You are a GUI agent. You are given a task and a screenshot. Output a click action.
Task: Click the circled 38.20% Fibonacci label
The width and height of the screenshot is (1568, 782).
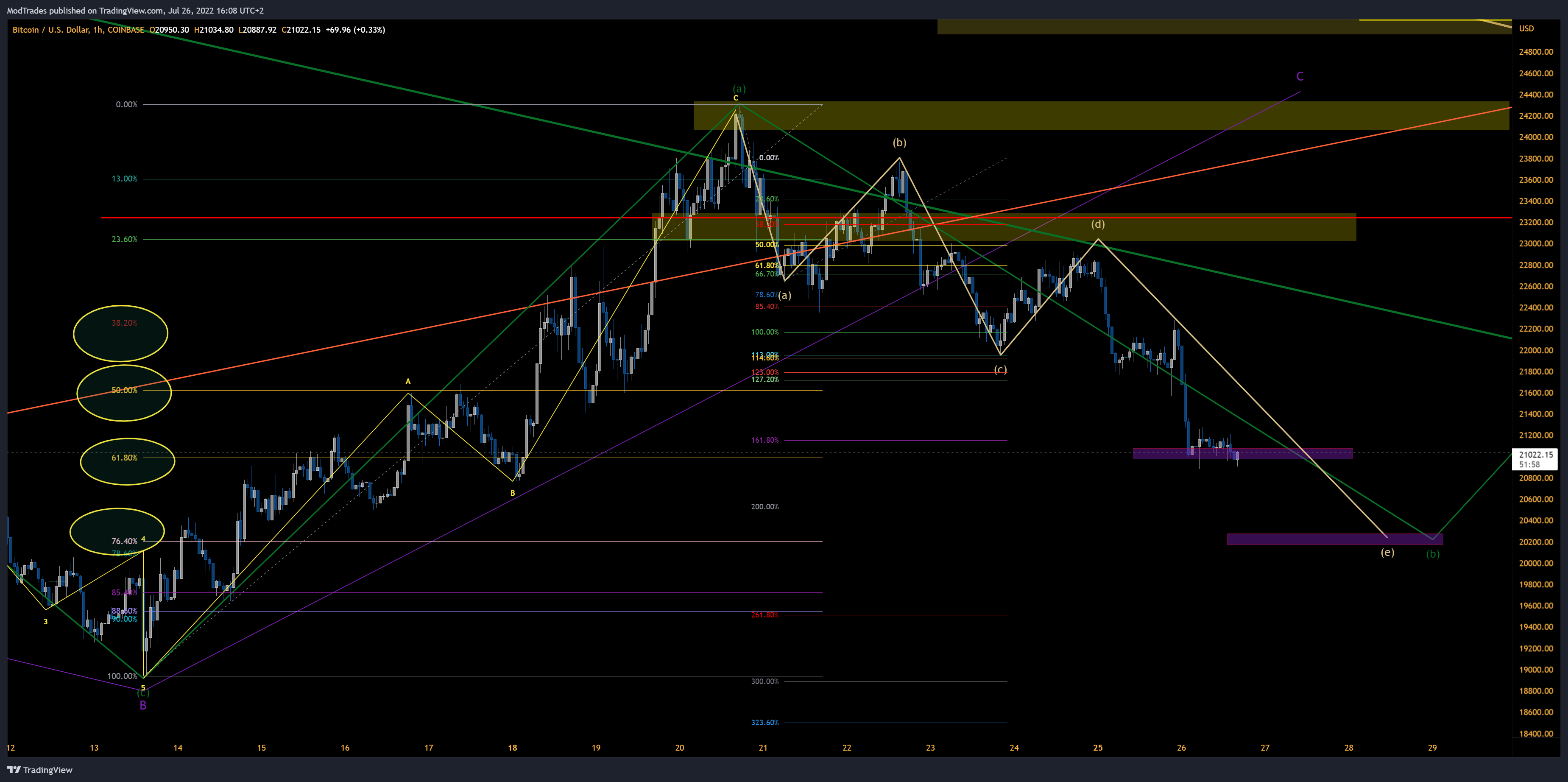click(124, 323)
